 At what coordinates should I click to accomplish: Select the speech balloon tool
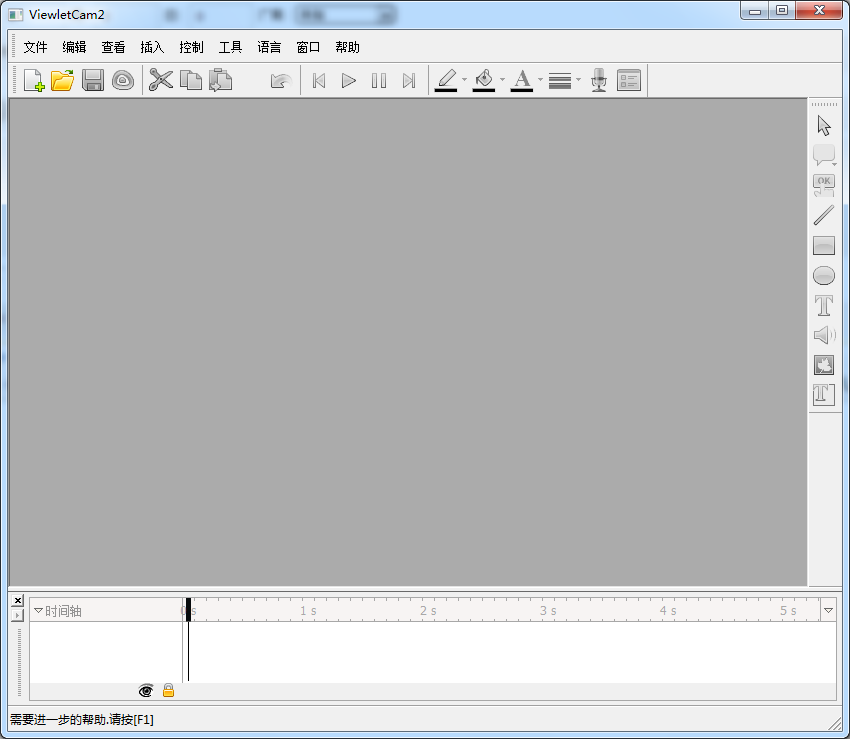click(824, 155)
